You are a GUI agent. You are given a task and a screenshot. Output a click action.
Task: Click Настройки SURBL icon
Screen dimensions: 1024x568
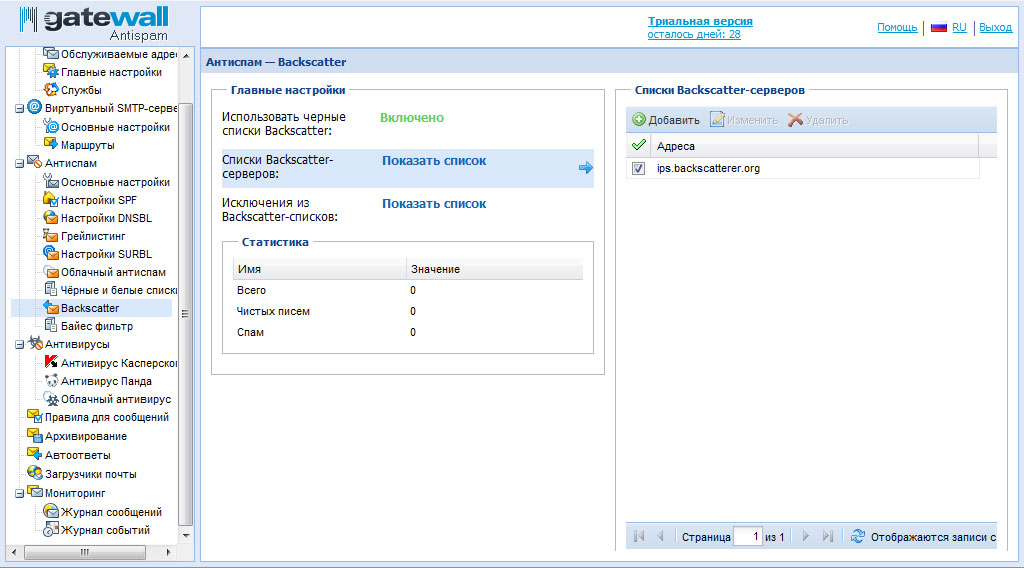tap(51, 253)
